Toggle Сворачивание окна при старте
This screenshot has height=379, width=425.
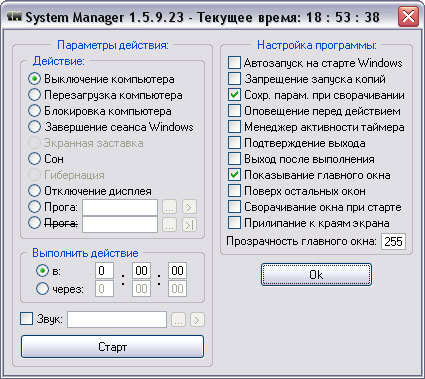pyautogui.click(x=234, y=207)
